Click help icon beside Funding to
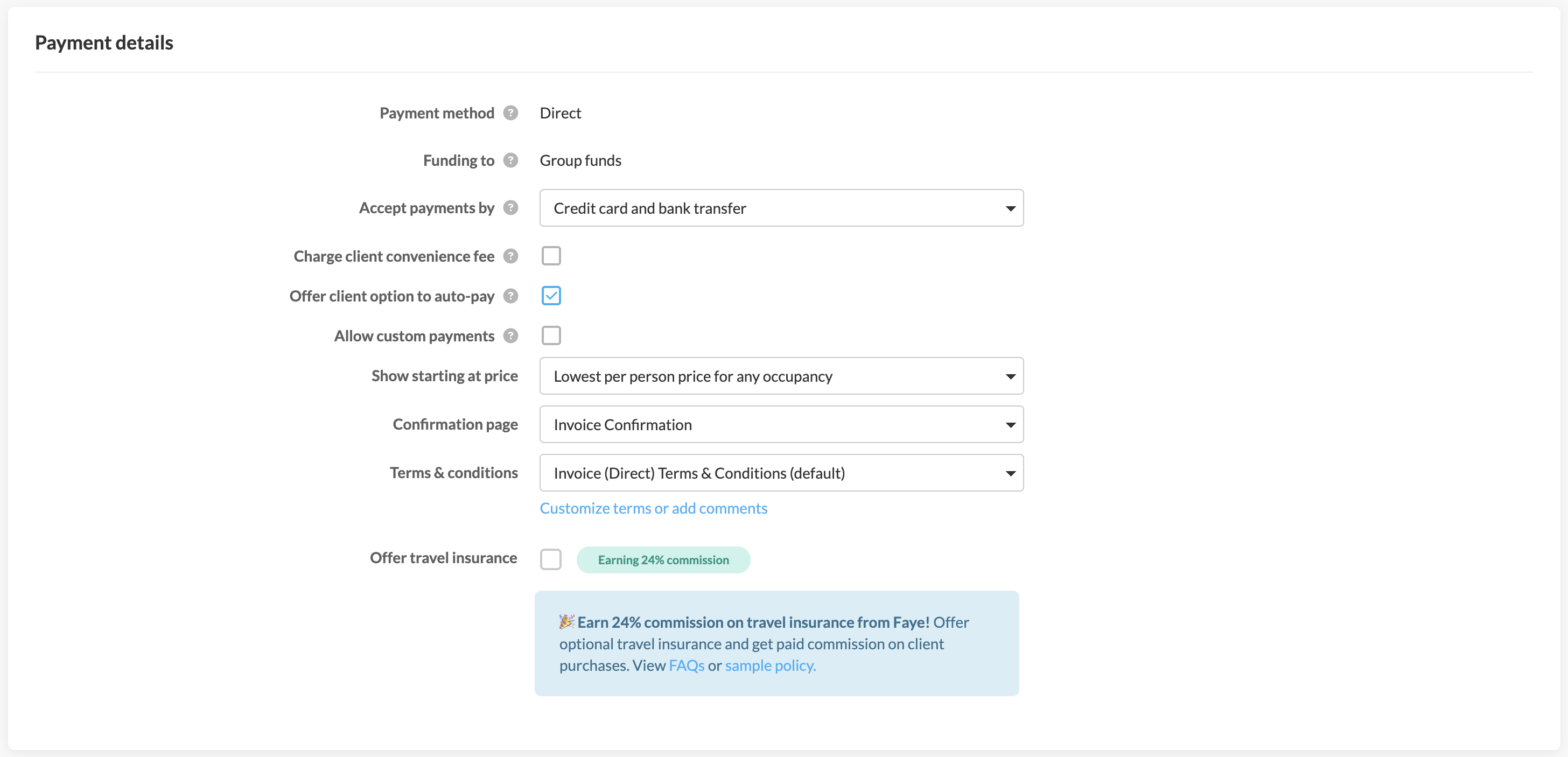Viewport: 1568px width, 757px height. click(x=510, y=160)
